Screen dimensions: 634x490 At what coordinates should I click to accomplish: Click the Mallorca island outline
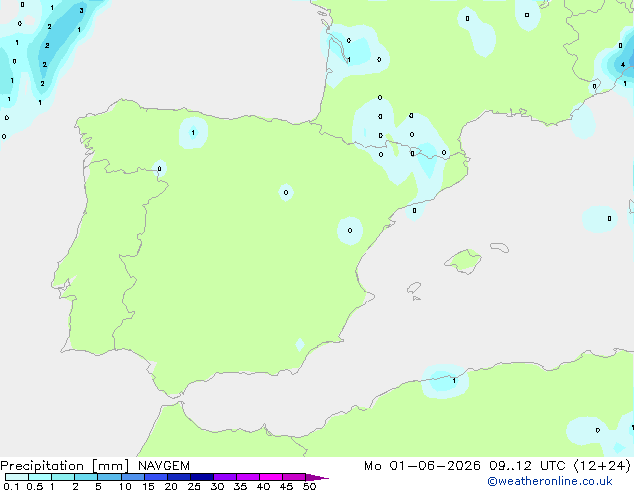pos(463,261)
